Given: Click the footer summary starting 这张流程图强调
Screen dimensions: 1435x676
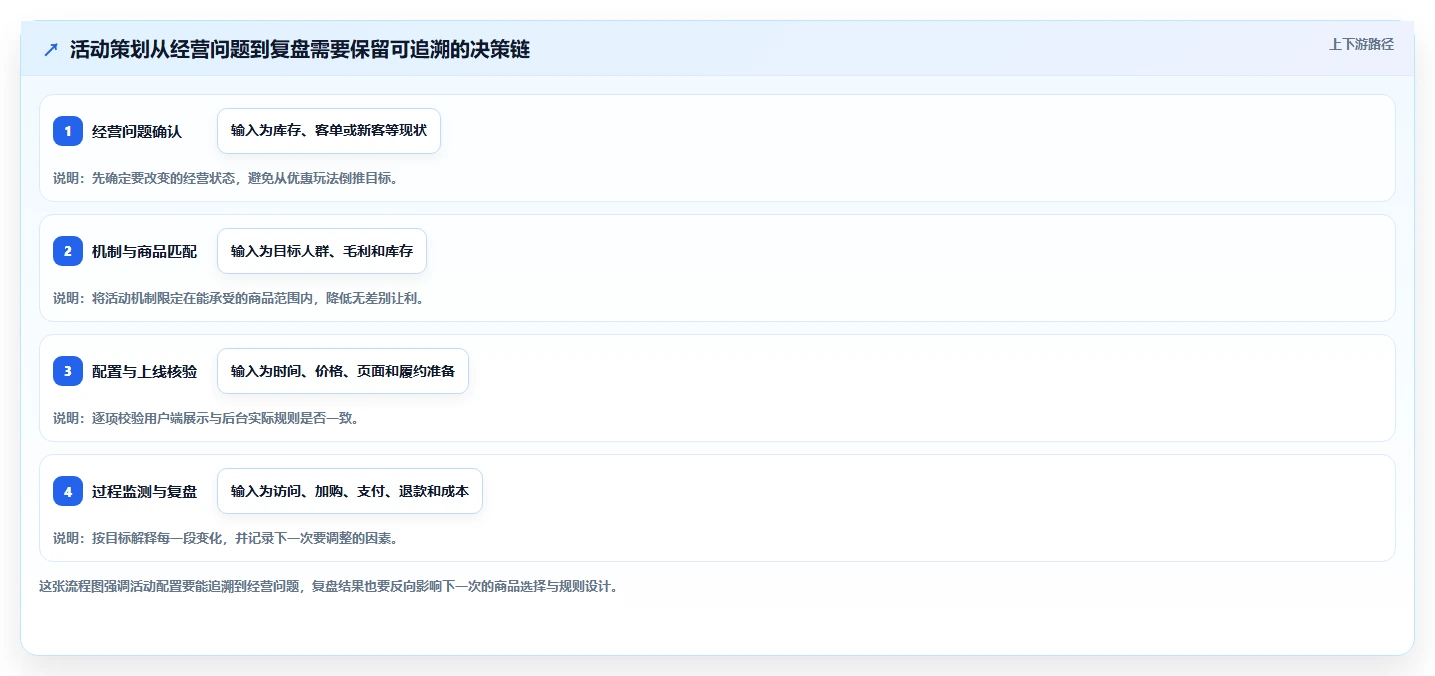Looking at the screenshot, I should pyautogui.click(x=329, y=586).
